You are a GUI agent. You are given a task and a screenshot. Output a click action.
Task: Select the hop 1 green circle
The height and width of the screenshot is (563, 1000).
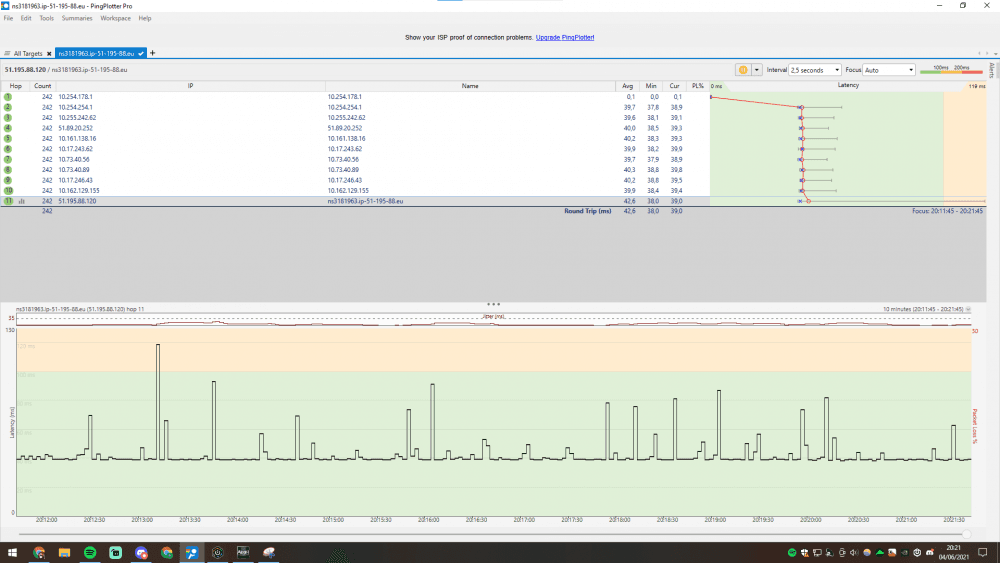pos(8,96)
